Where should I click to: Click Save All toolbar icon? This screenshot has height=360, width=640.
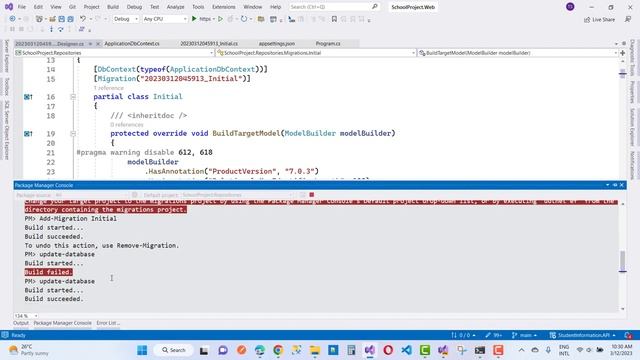click(x=70, y=19)
